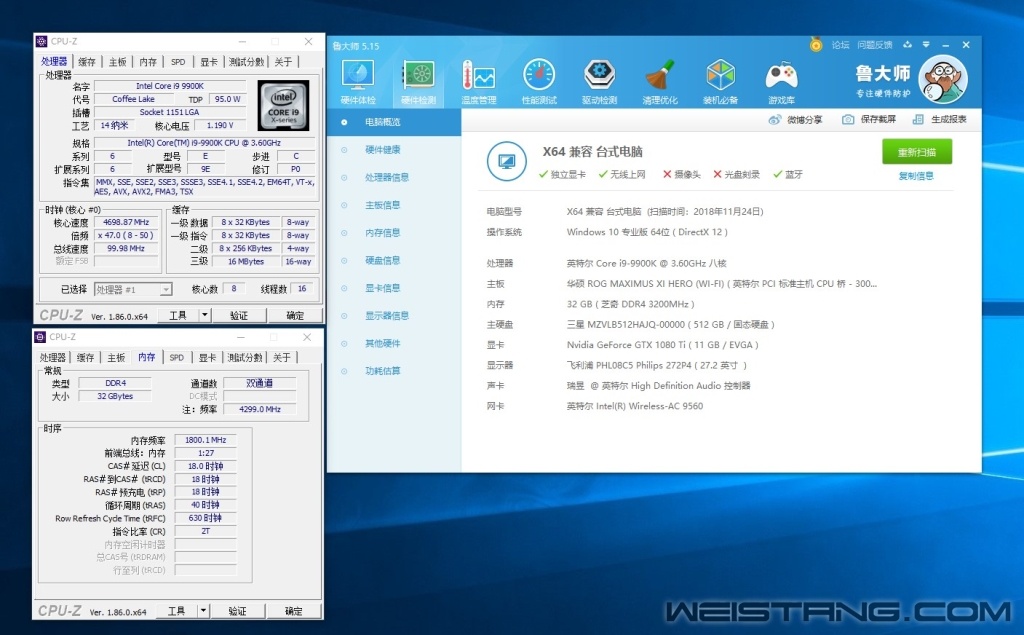
Task: Click 工具 button in top CPU-Z window
Action: tap(178, 316)
